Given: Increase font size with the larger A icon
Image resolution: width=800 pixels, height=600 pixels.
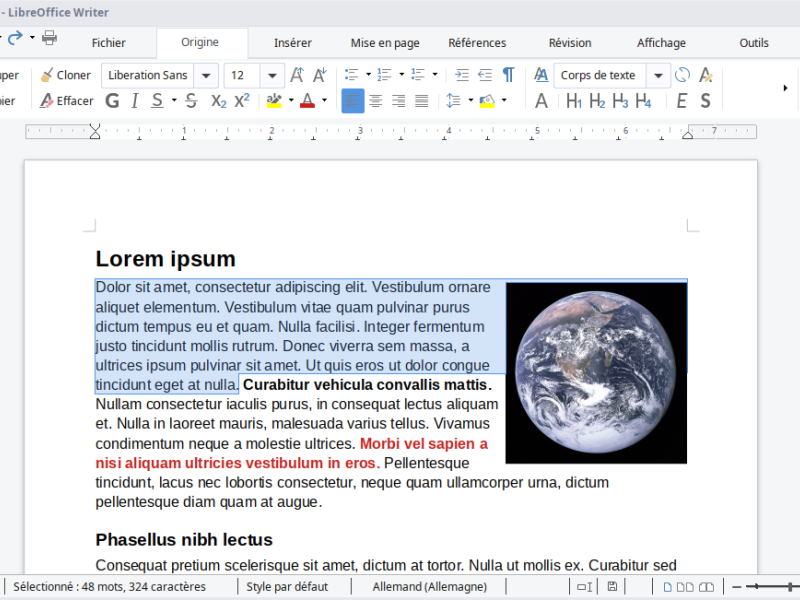Looking at the screenshot, I should click(x=297, y=75).
